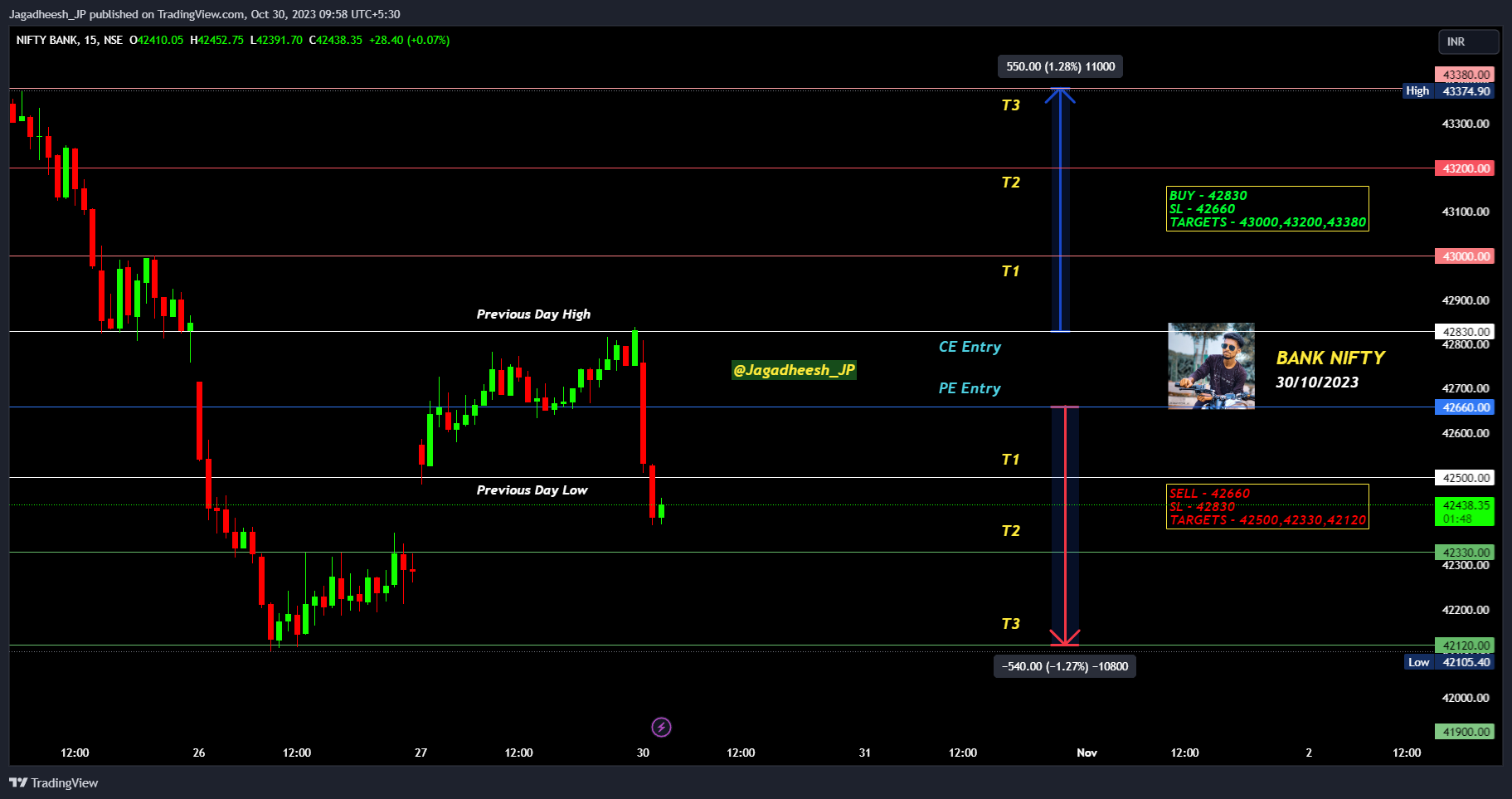Viewport: 1512px width, 799px height.
Task: Click the H42452.75 high value
Action: [216, 40]
